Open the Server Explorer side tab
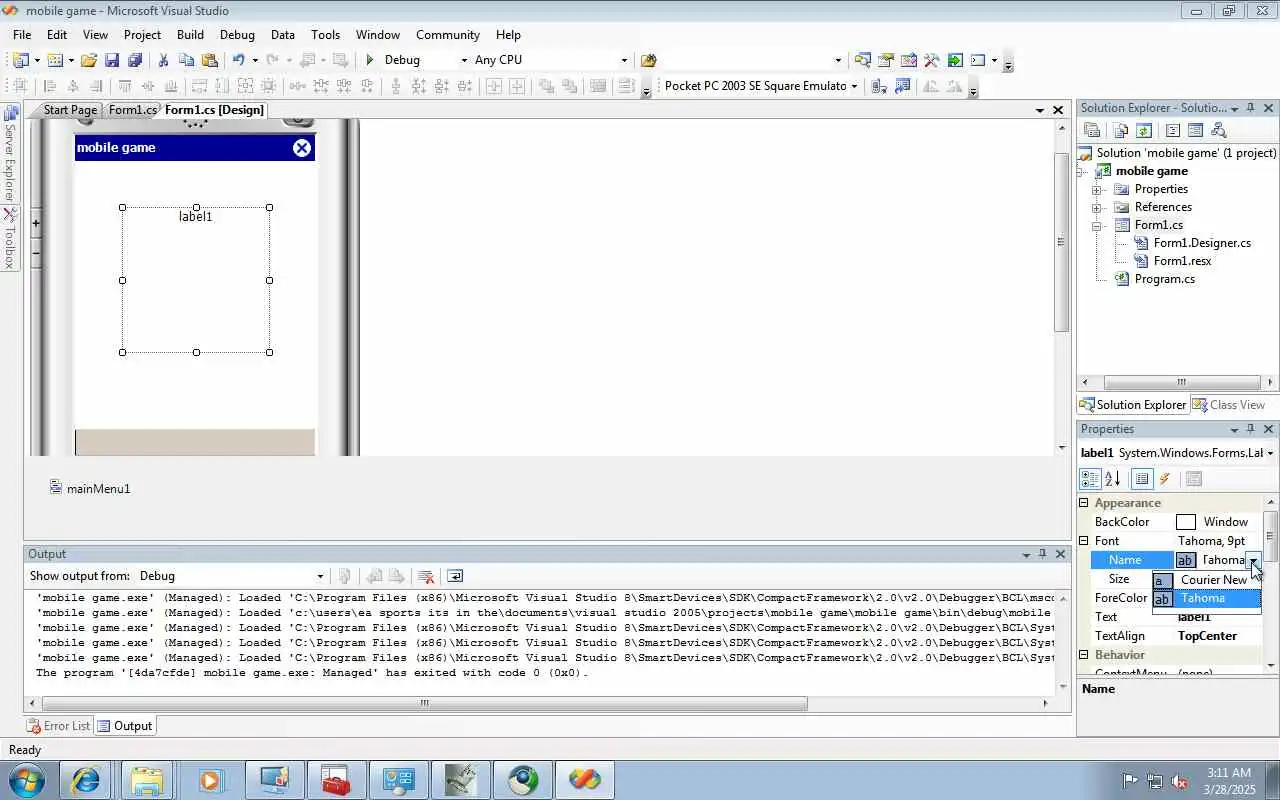 pos(9,153)
